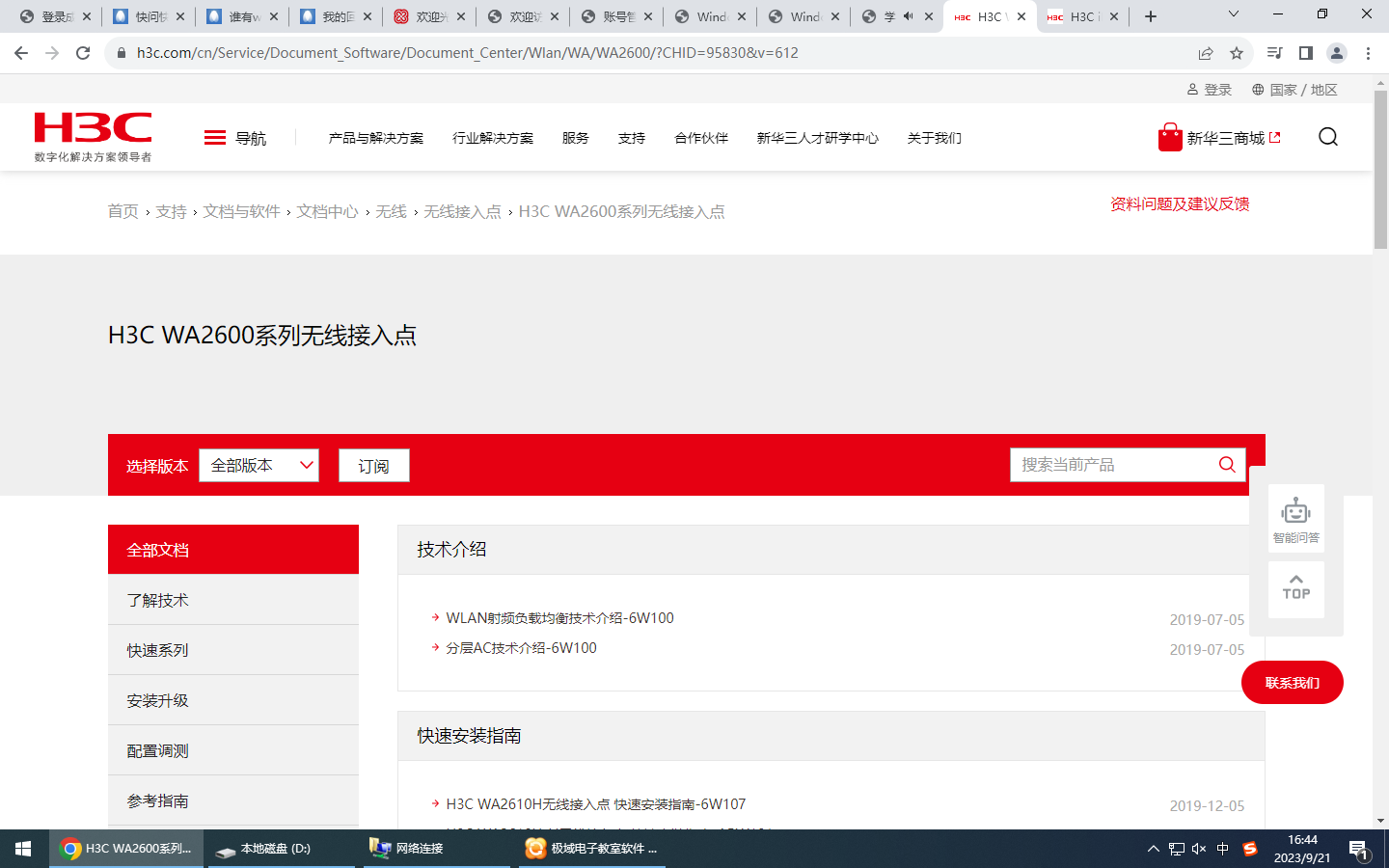The width and height of the screenshot is (1389, 868).
Task: Open the 支持 menu
Action: [632, 138]
